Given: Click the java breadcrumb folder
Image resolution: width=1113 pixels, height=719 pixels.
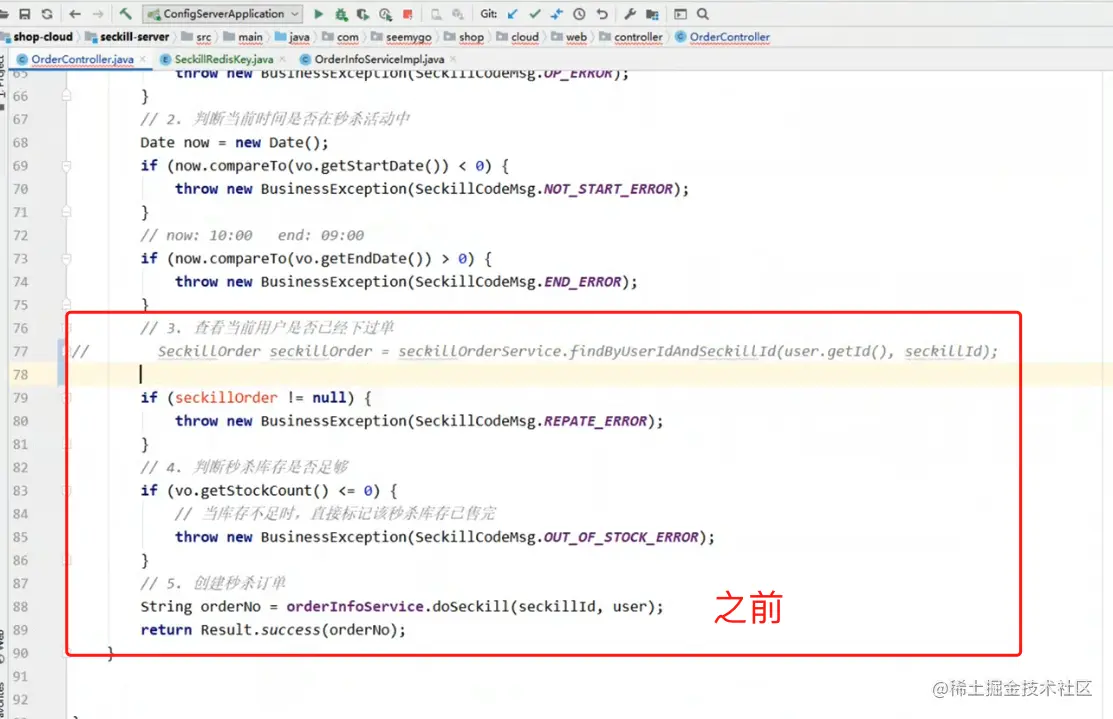Looking at the screenshot, I should click(292, 37).
